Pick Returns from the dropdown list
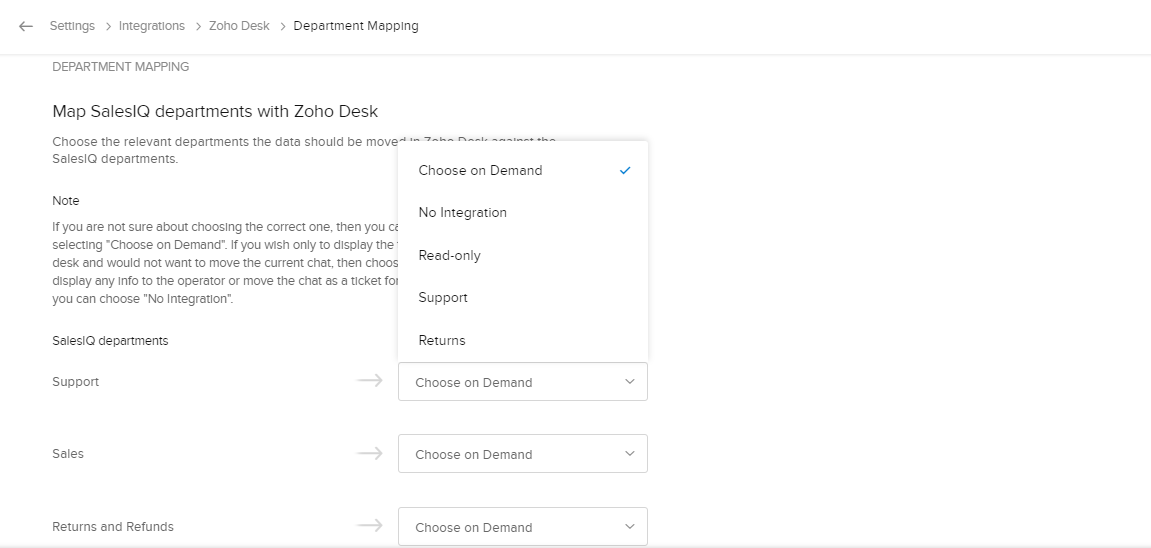 click(442, 341)
